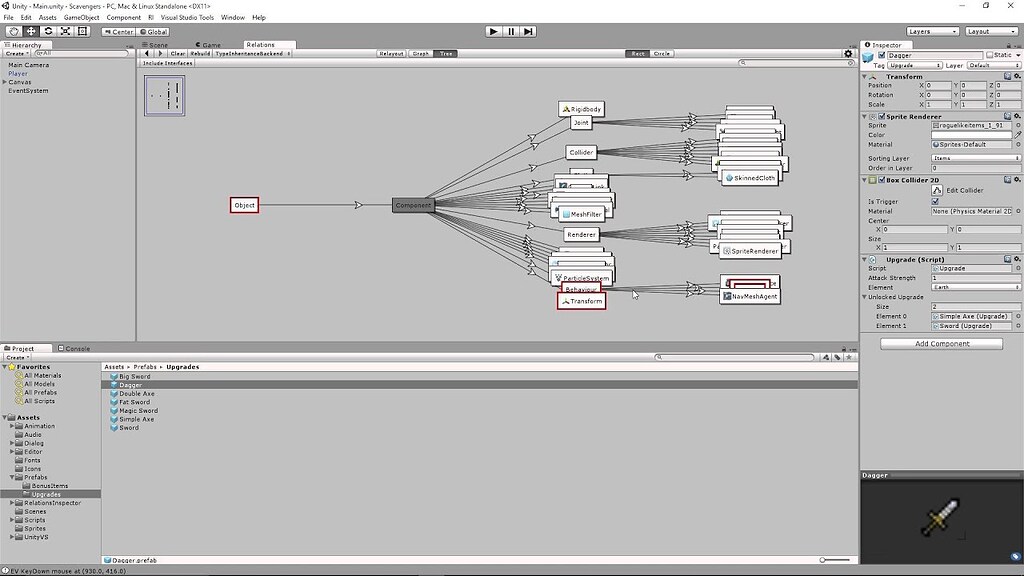This screenshot has height=576, width=1024.
Task: Select the Scale tool
Action: pos(64,31)
